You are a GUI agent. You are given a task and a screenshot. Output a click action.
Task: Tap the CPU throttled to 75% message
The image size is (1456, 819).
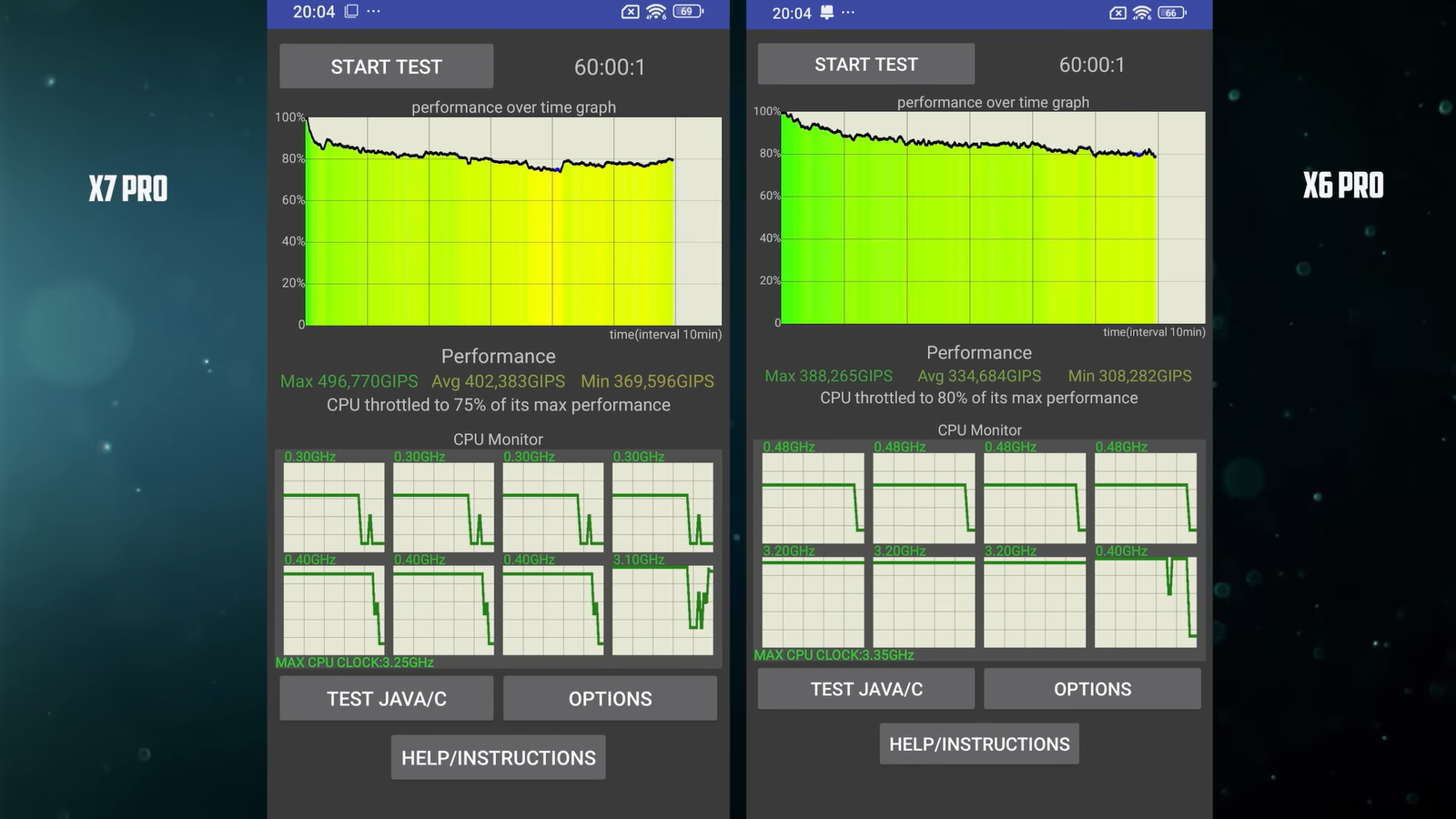pyautogui.click(x=499, y=405)
